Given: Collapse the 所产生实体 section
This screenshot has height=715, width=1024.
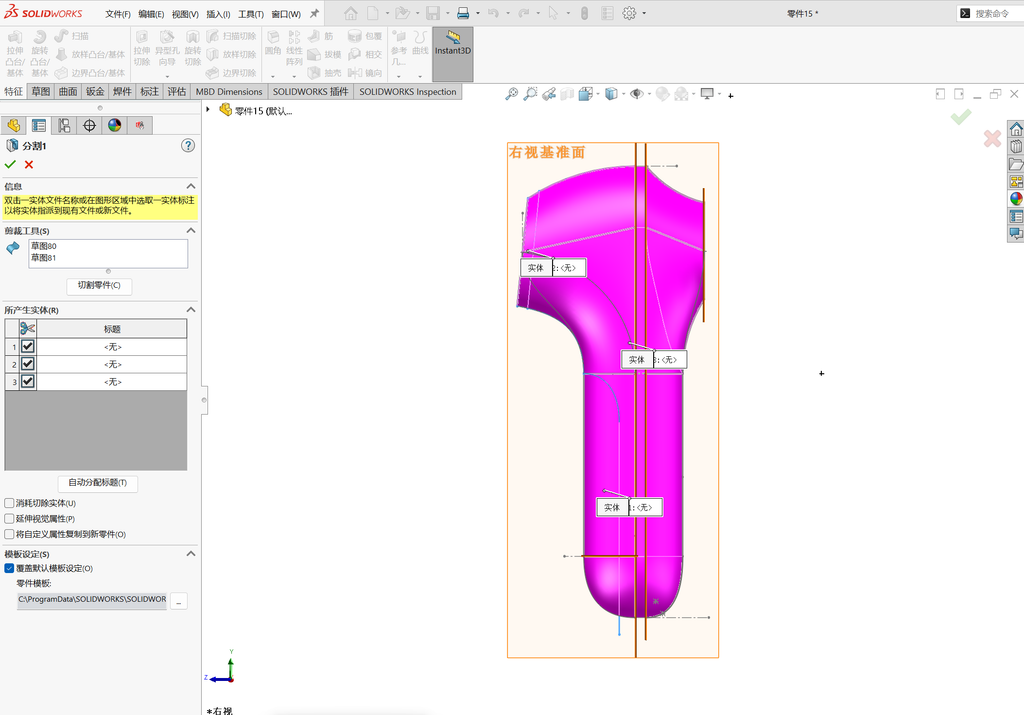Looking at the screenshot, I should 191,310.
